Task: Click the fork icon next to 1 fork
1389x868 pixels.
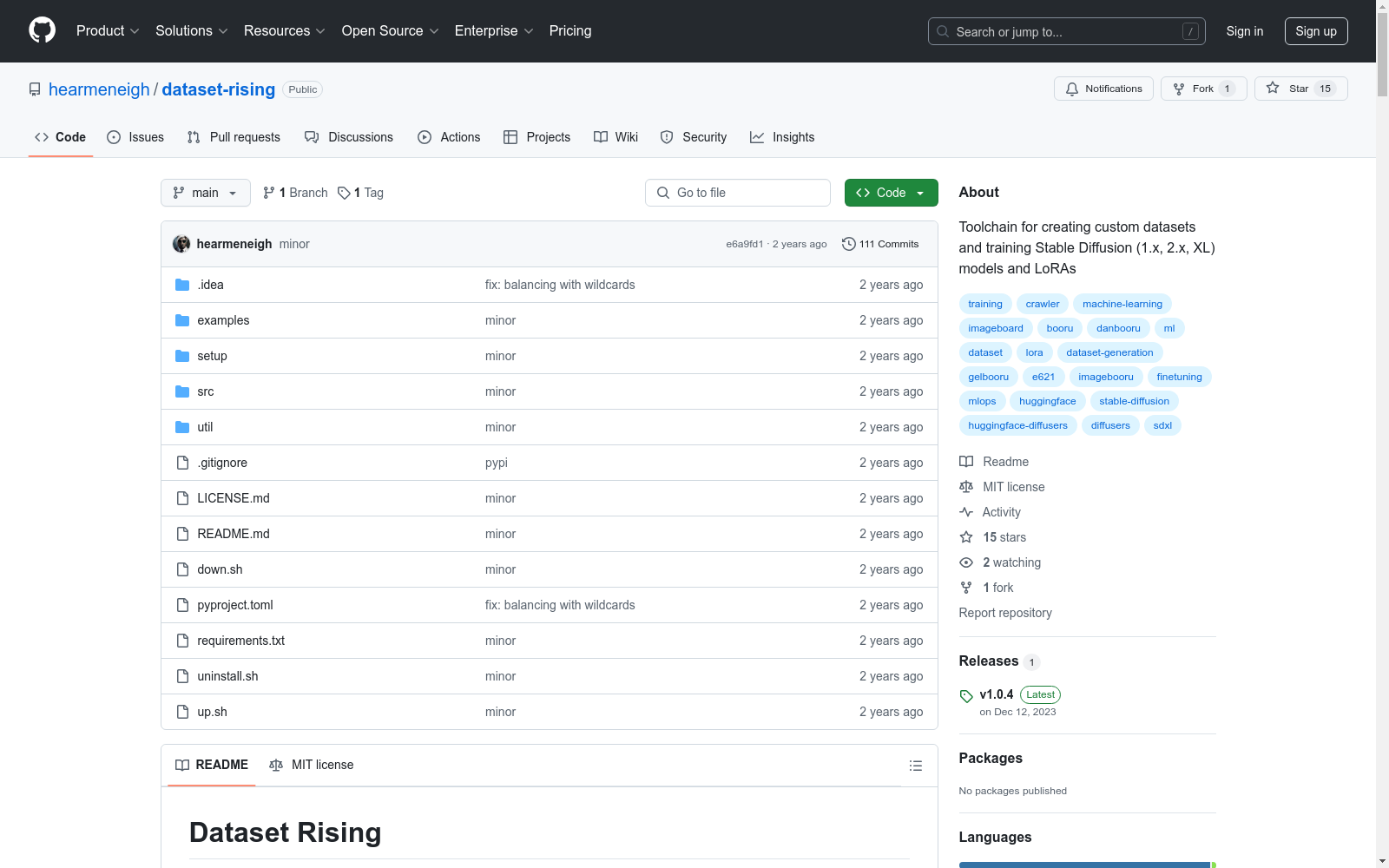Action: (966, 588)
